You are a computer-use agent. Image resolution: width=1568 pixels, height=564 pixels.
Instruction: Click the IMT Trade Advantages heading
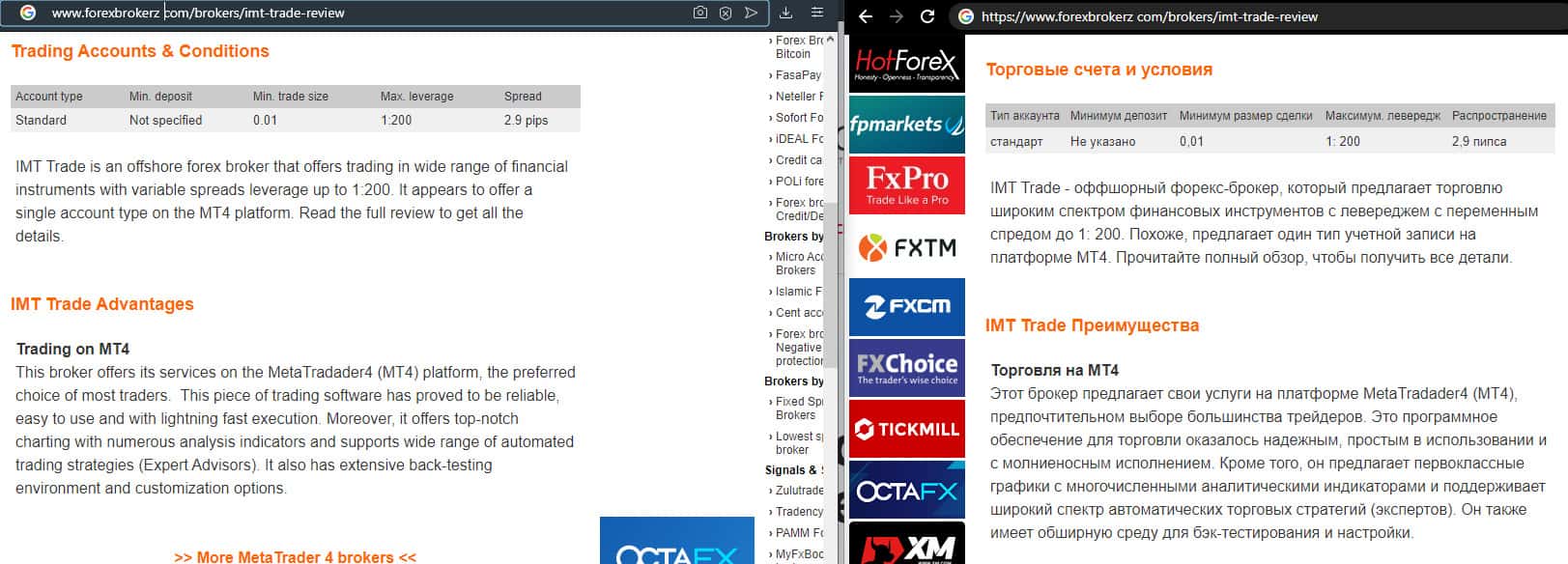[x=102, y=304]
